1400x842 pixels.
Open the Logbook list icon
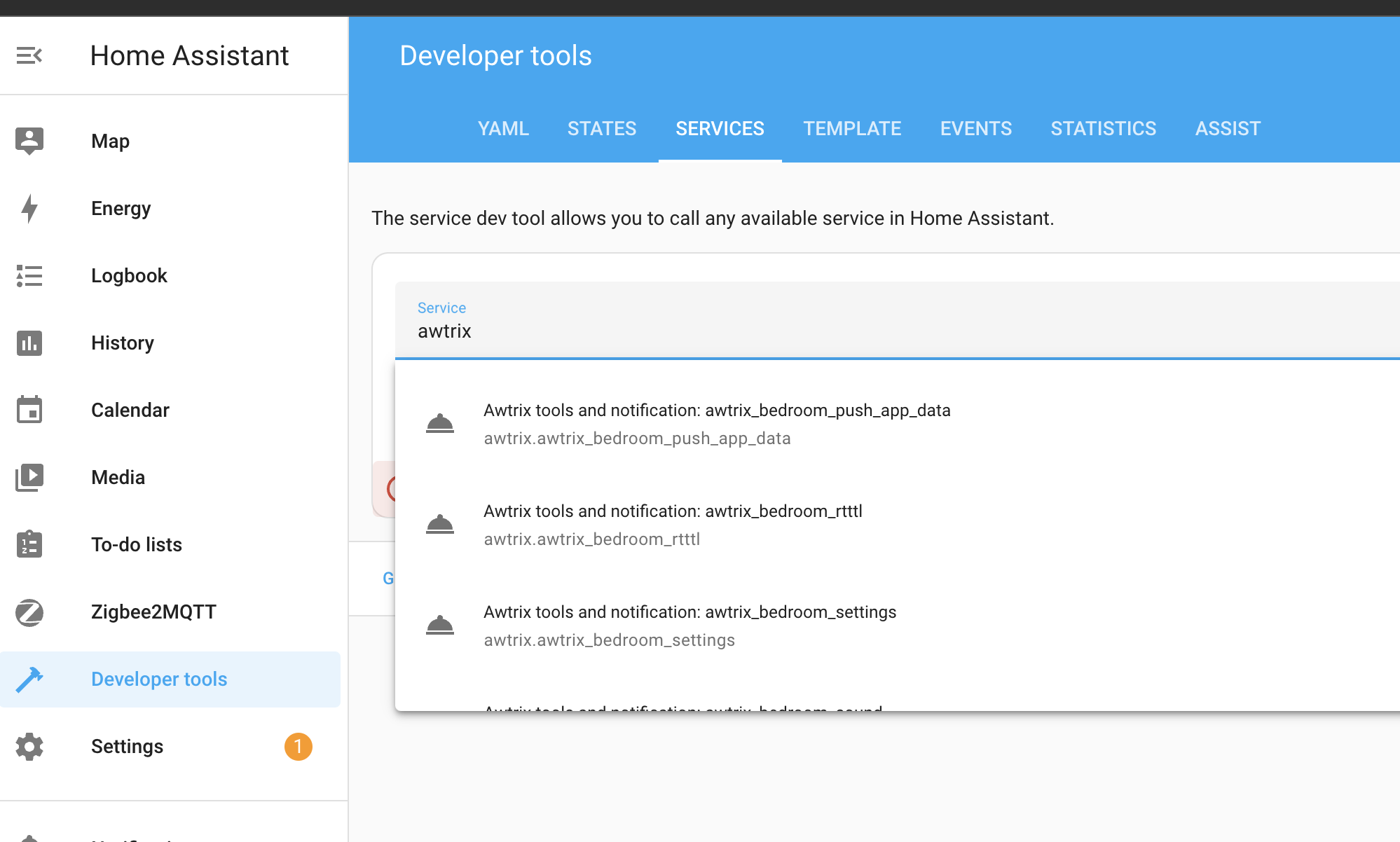29,275
